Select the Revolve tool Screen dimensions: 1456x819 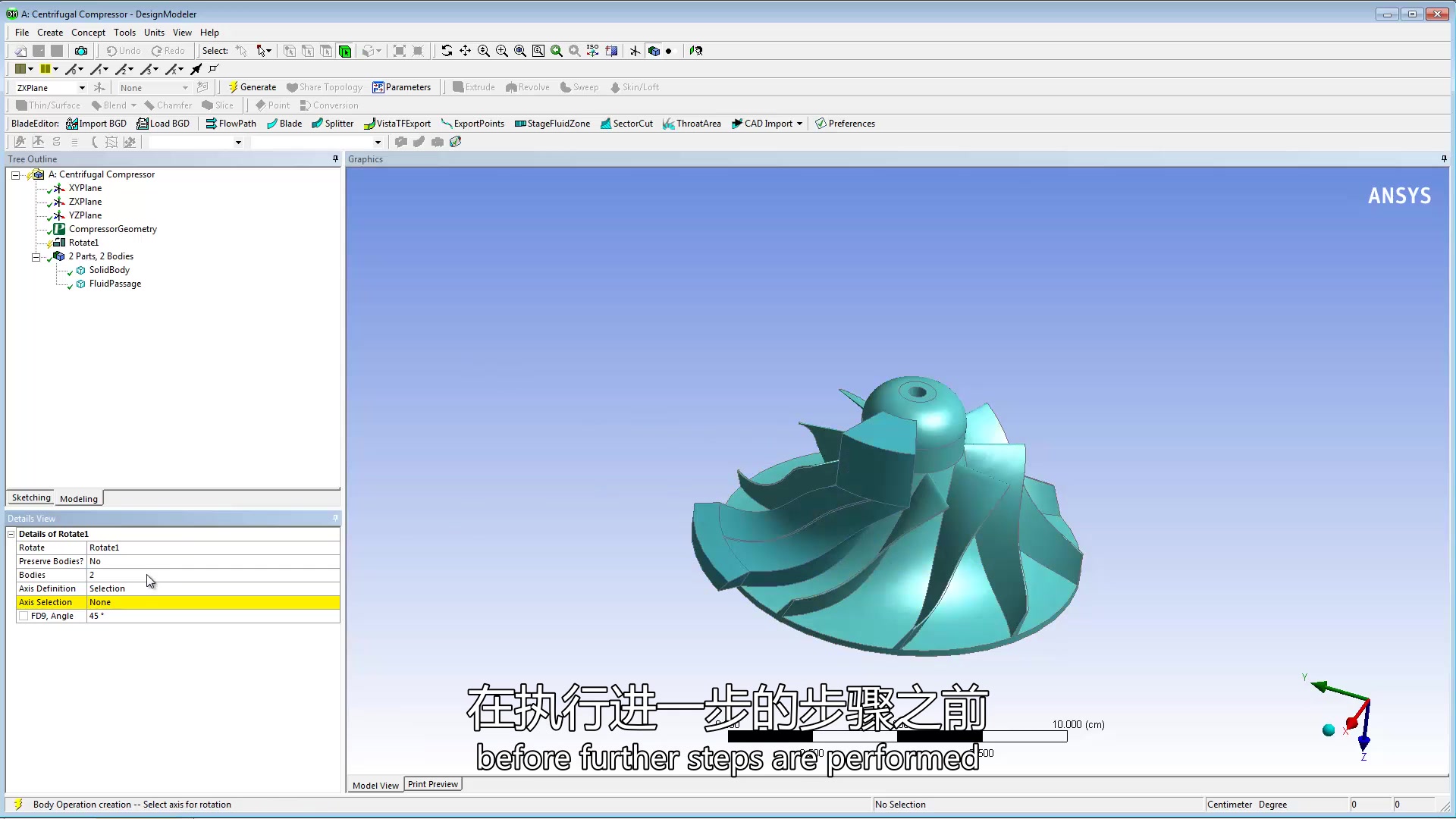tap(527, 87)
